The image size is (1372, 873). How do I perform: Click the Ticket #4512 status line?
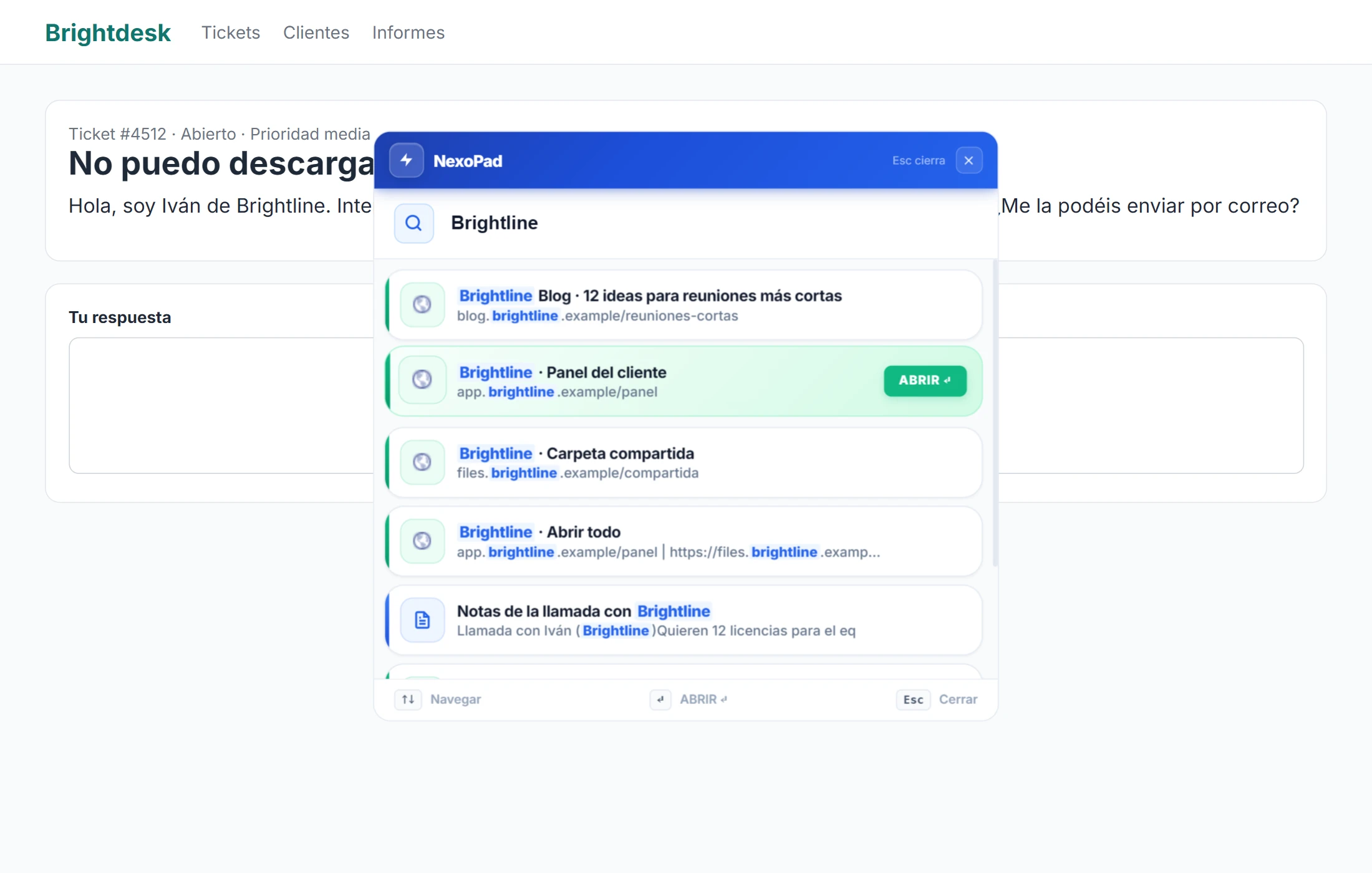[x=220, y=134]
